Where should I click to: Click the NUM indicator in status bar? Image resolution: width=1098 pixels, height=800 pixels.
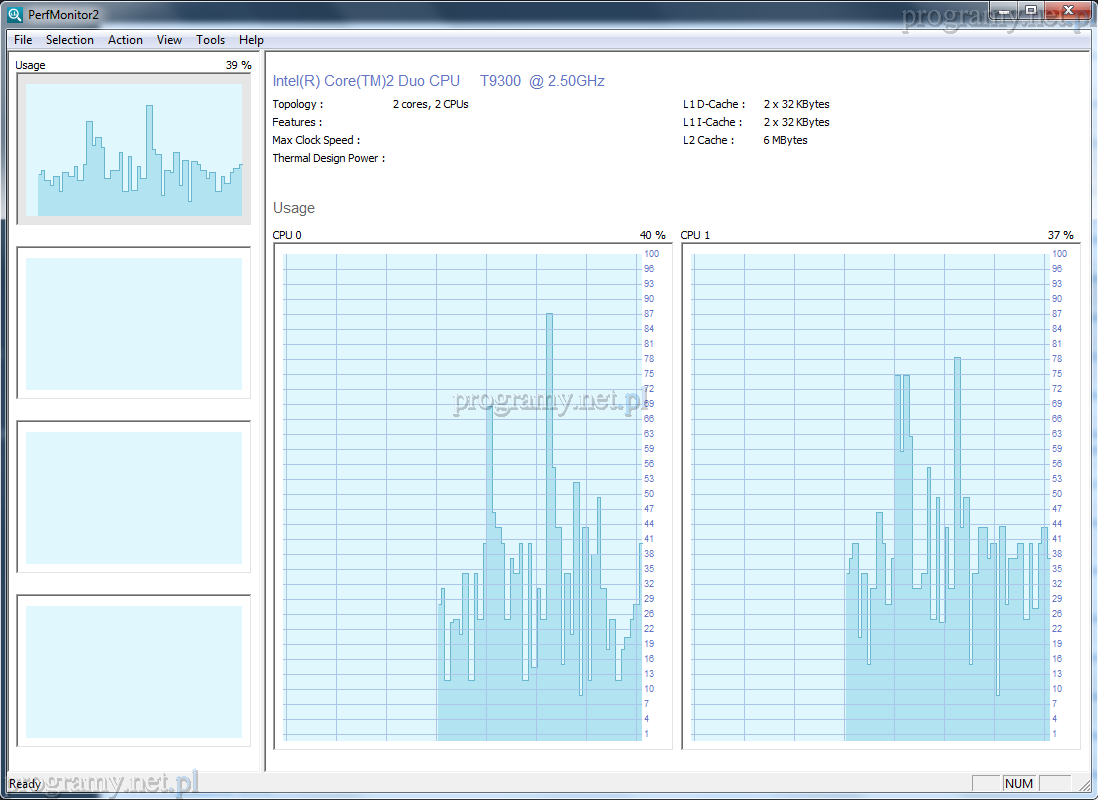pos(1019,783)
